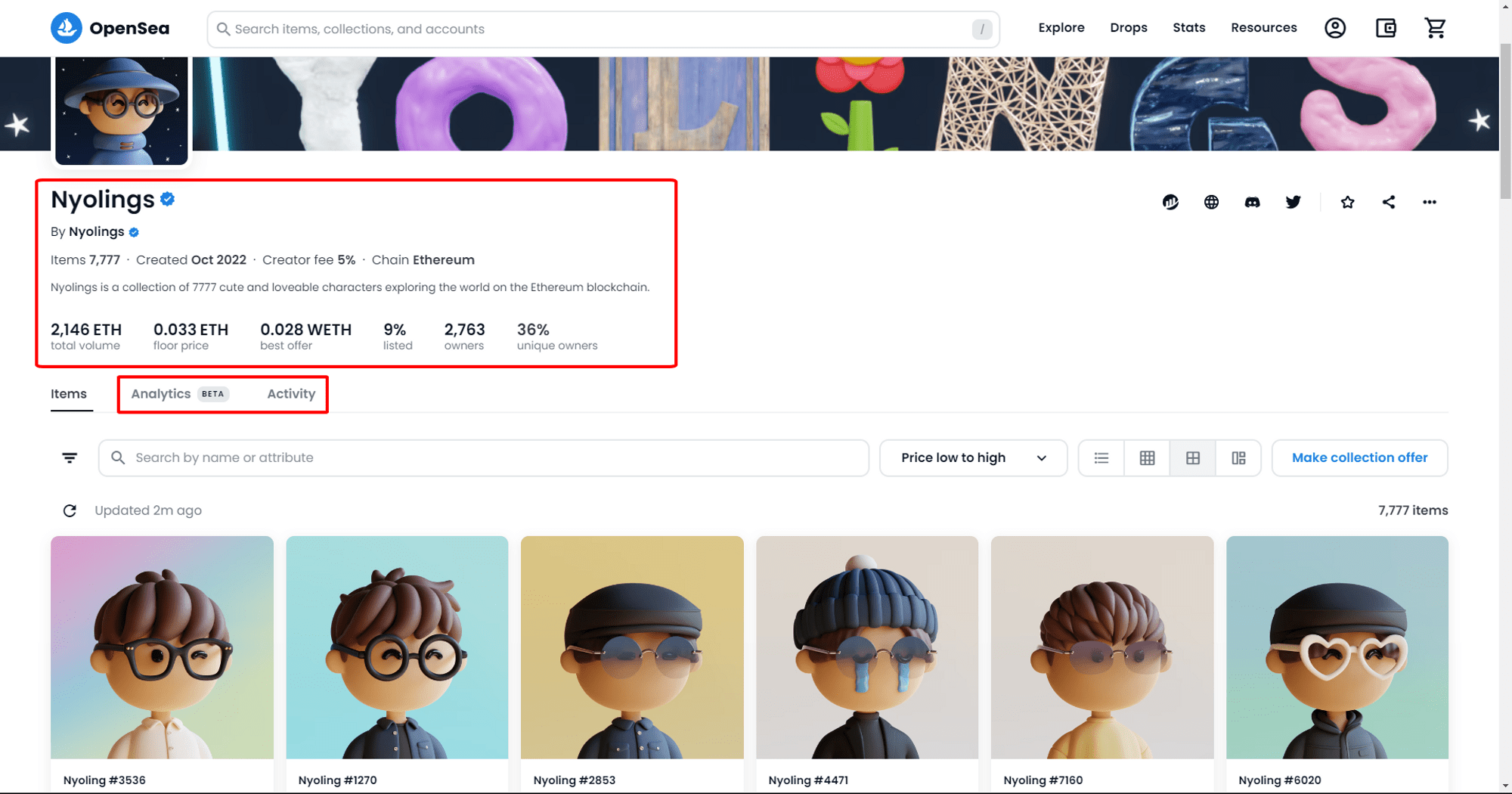Open the collection website globe icon
The height and width of the screenshot is (794, 1512).
click(1211, 202)
